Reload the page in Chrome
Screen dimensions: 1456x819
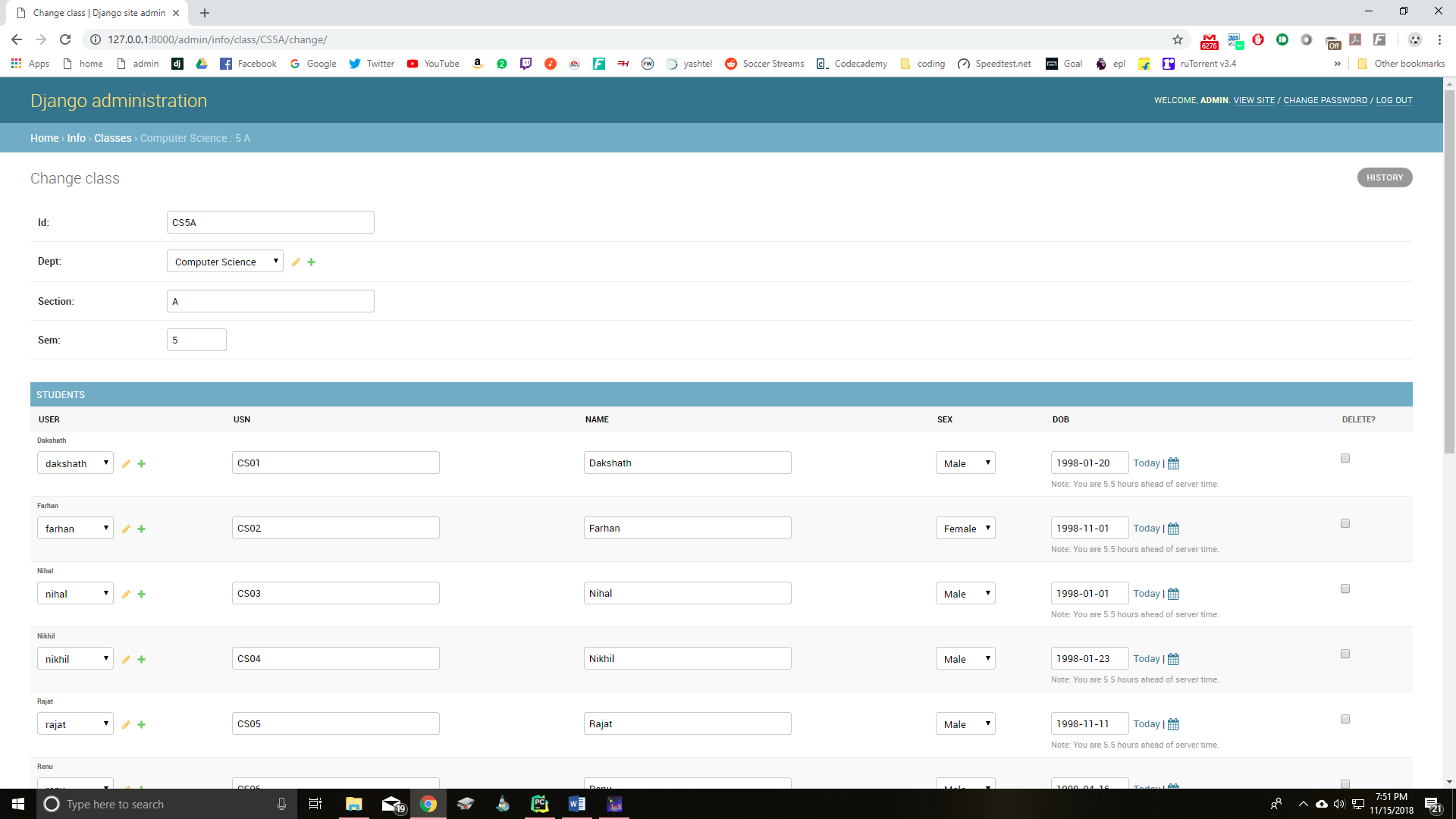[x=65, y=39]
